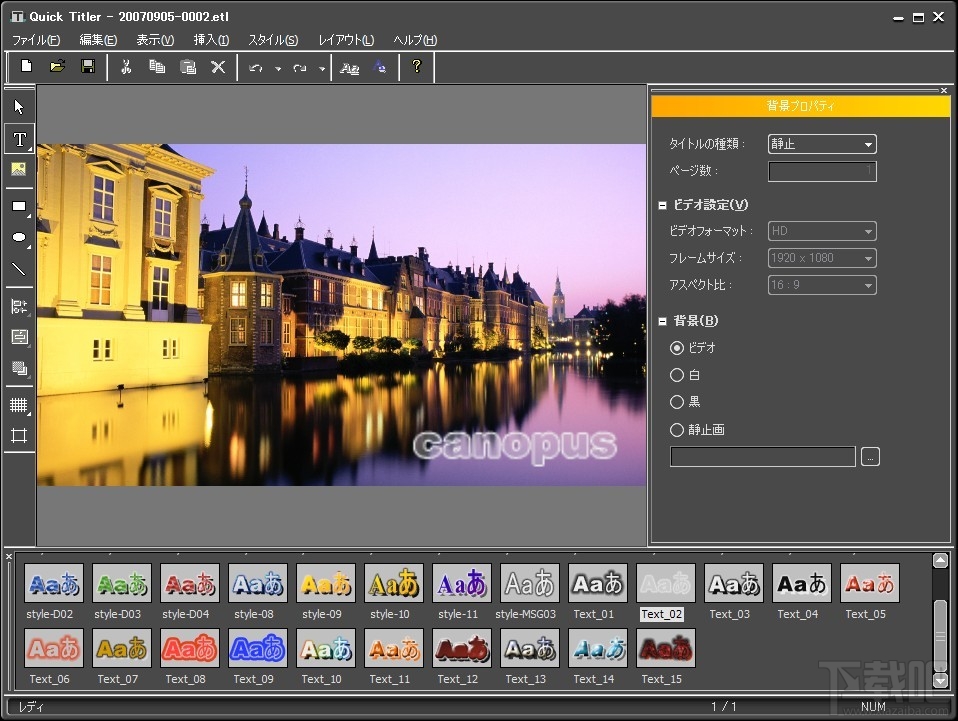The image size is (958, 721).
Task: Toggle the grid display tool
Action: pos(18,405)
